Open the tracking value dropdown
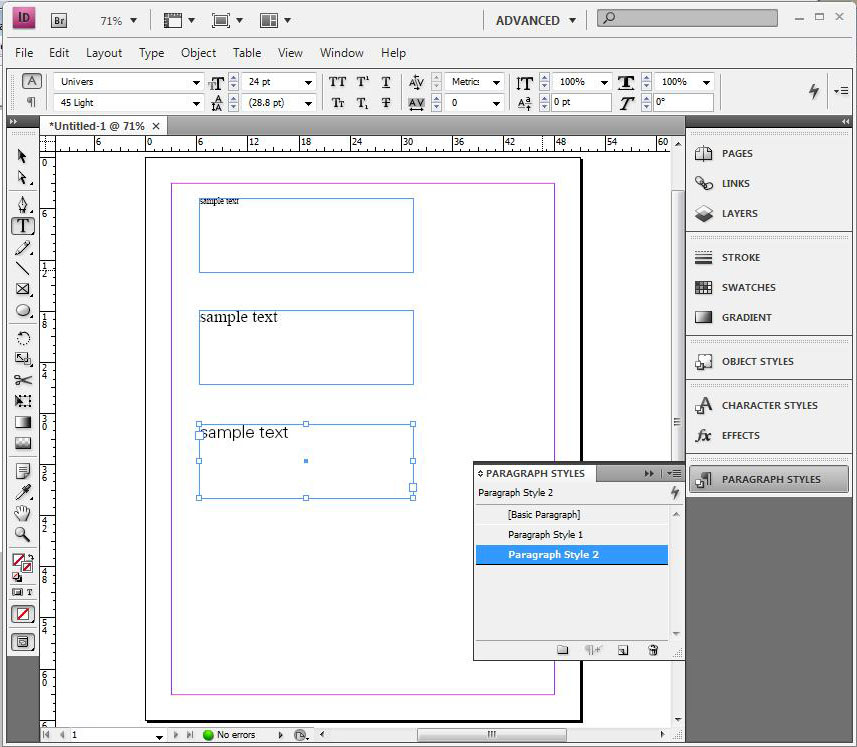This screenshot has width=857, height=747. 496,103
